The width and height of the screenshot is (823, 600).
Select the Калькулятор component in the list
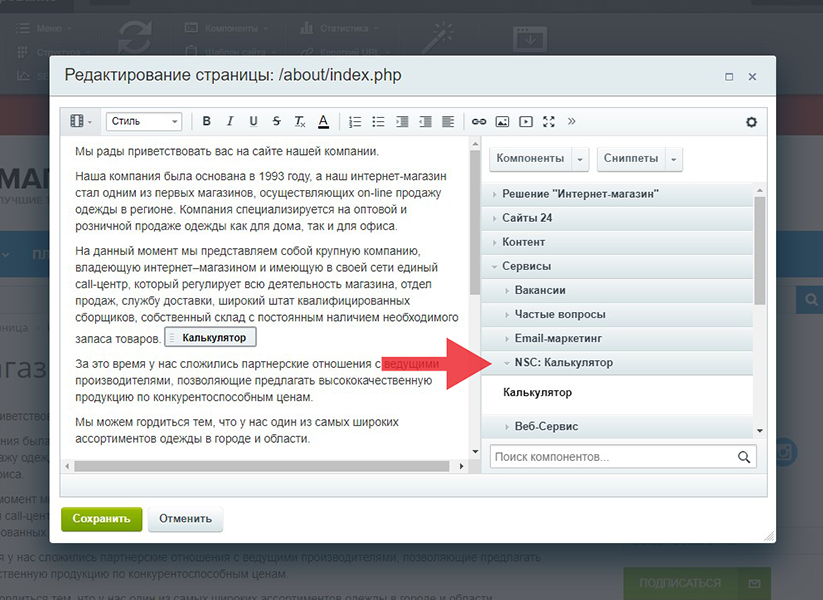[x=538, y=393]
